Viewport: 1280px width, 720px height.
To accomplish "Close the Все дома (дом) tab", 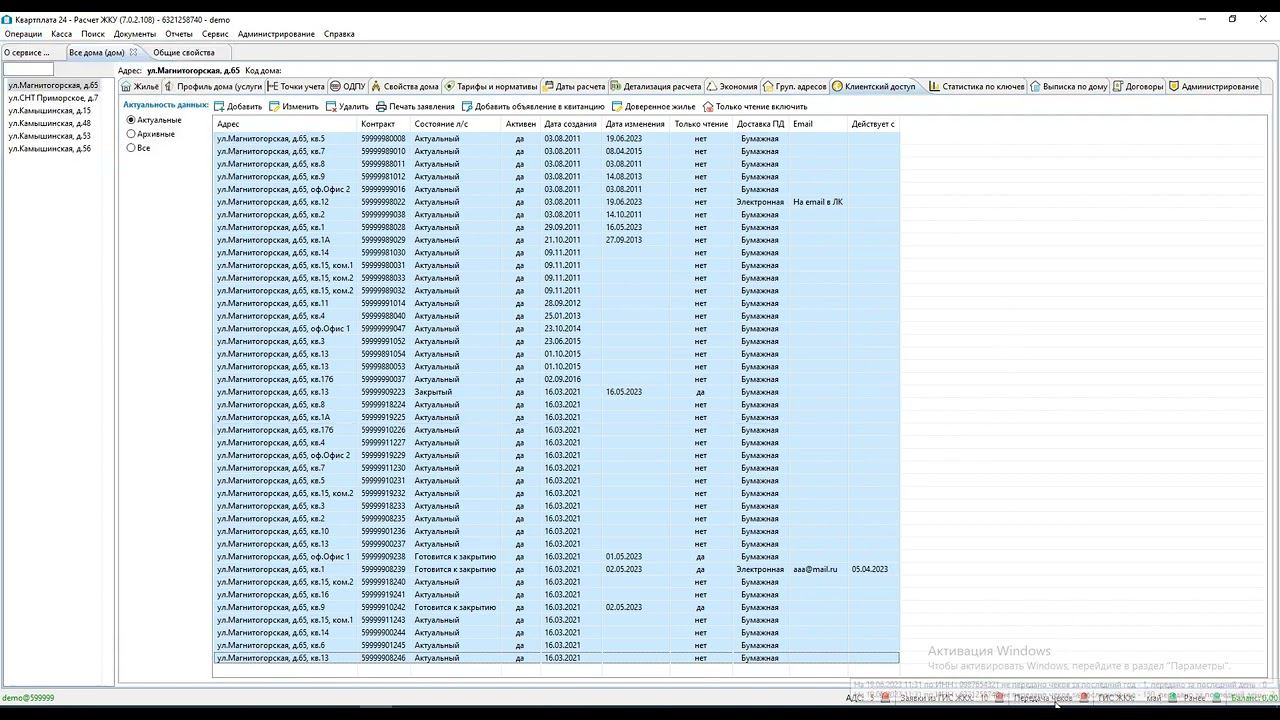I will click(x=133, y=52).
